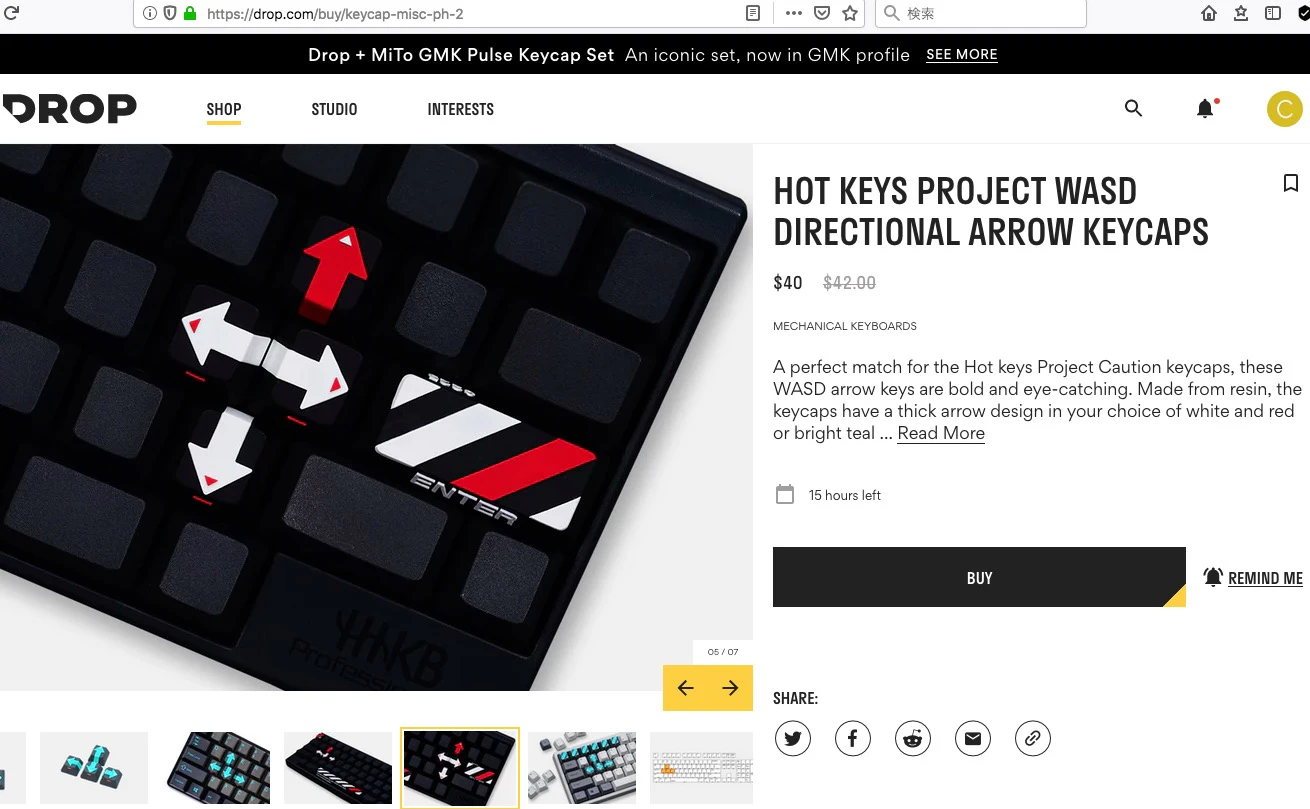Share on Reddit icon
Viewport: 1310px width, 809px height.
coord(913,739)
